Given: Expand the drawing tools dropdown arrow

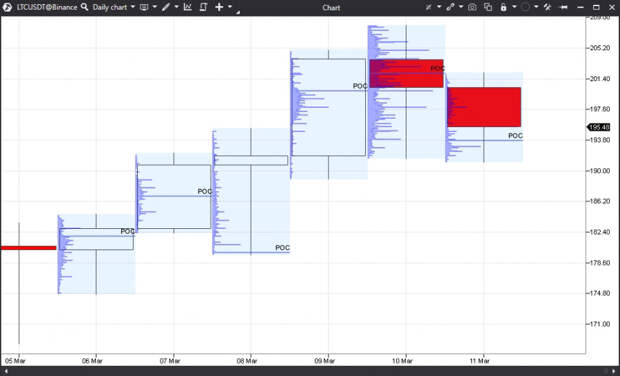Looking at the screenshot, I should [x=176, y=7].
